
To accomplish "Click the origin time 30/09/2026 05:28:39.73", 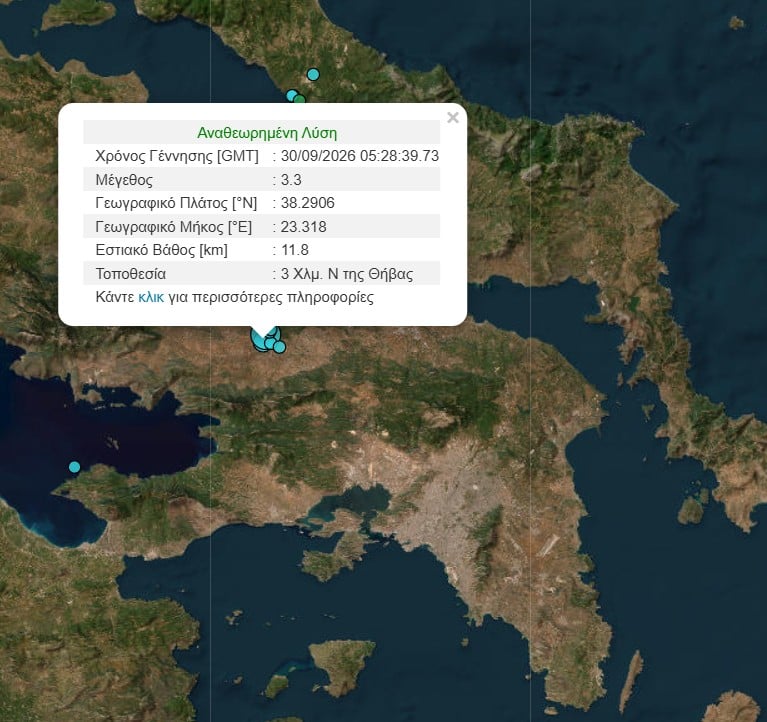I will pyautogui.click(x=360, y=156).
